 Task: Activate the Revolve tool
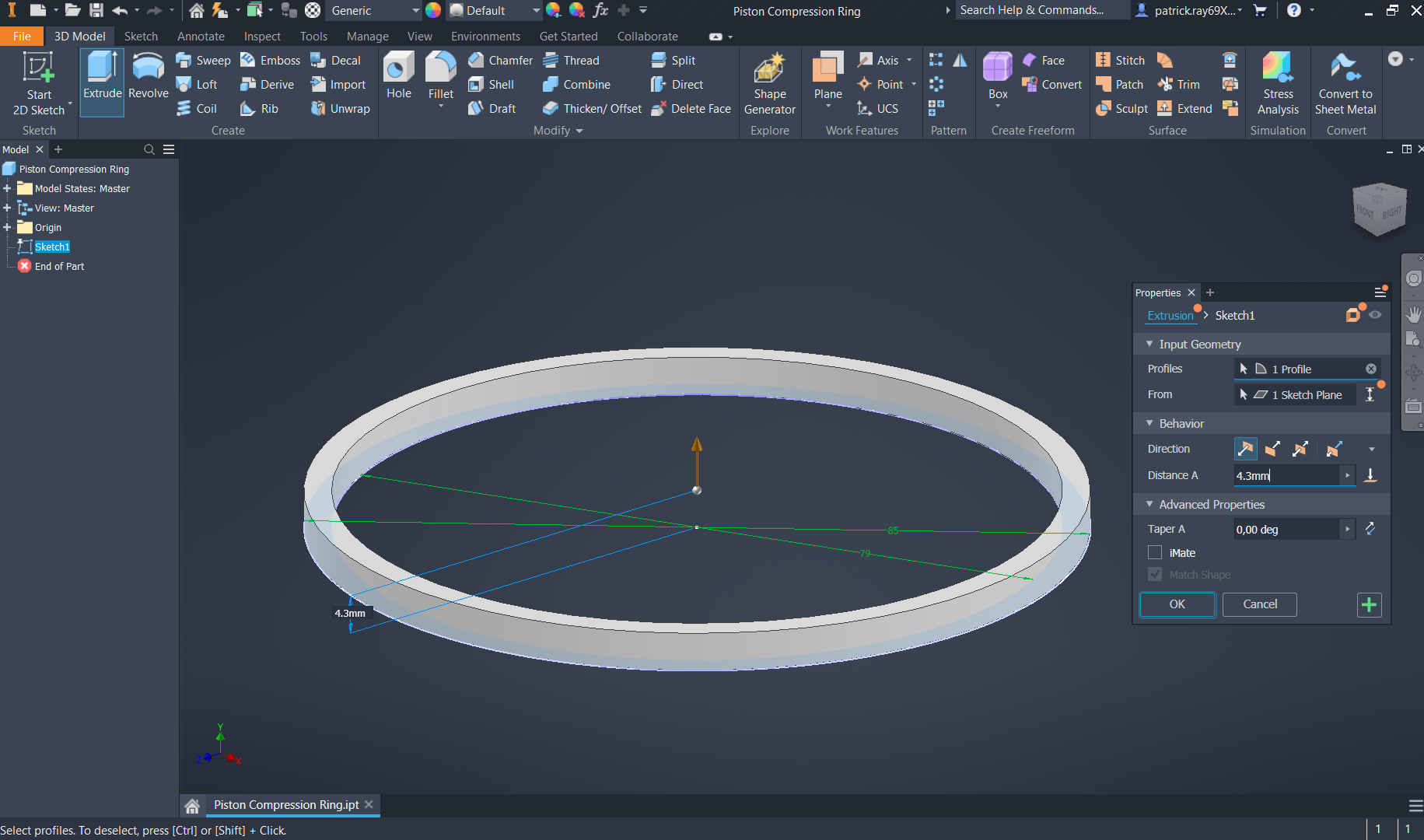click(148, 82)
